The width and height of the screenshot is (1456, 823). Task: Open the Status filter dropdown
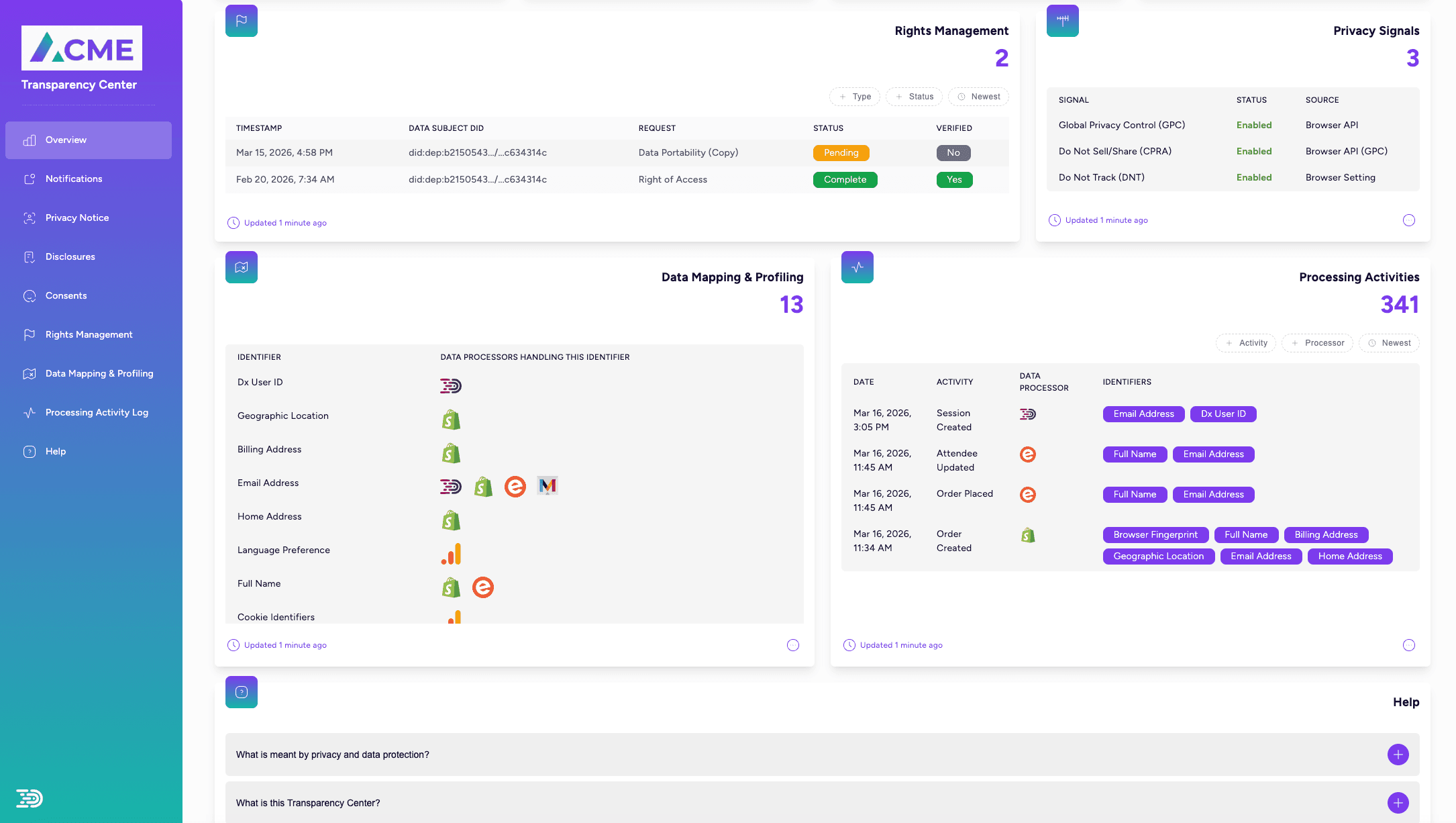[x=914, y=96]
